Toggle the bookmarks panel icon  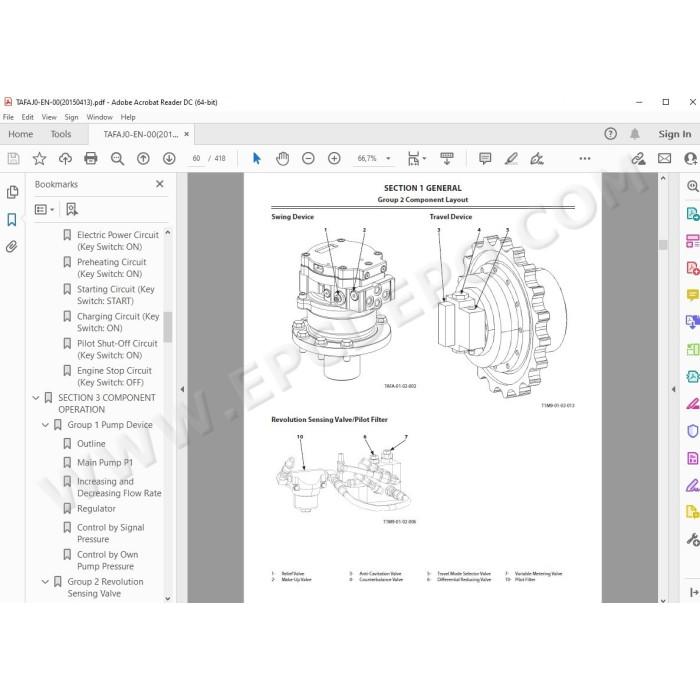click(x=12, y=219)
